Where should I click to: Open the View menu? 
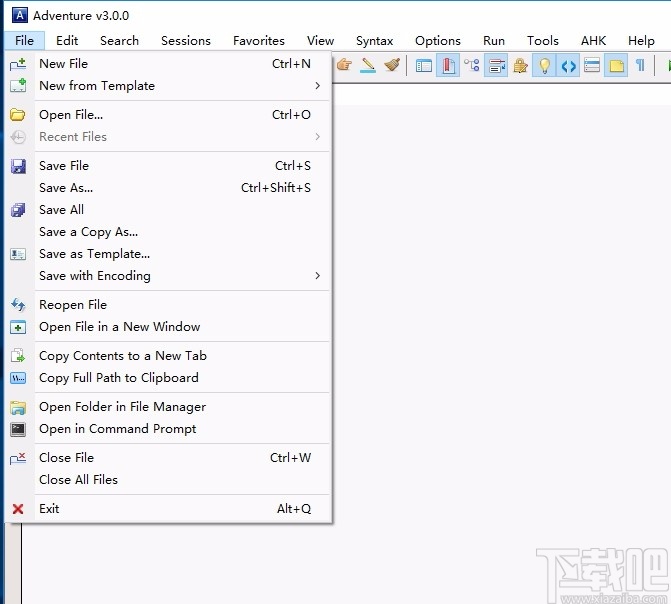pos(320,41)
